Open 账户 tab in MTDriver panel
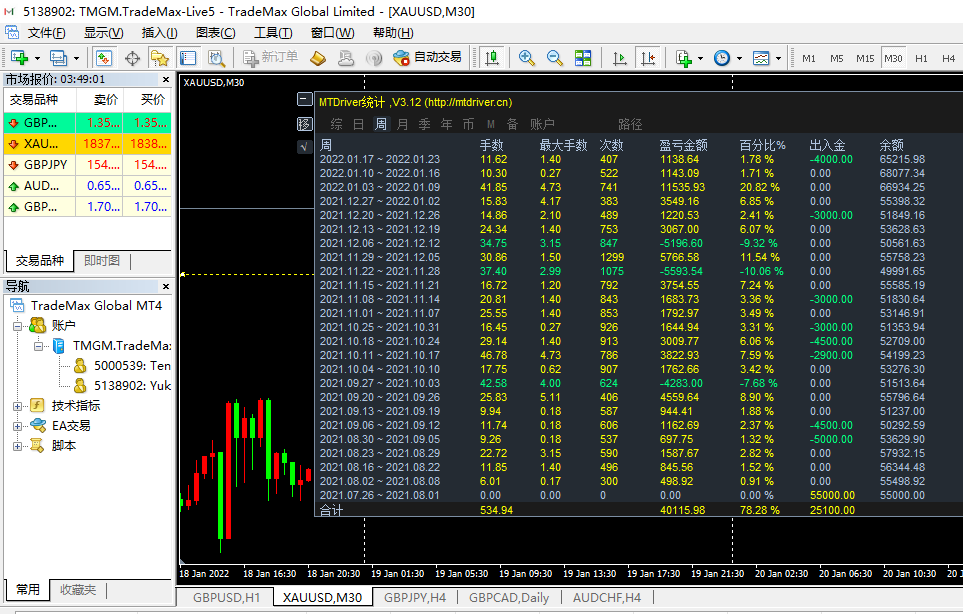Screen dimensions: 963x614 click(x=542, y=124)
